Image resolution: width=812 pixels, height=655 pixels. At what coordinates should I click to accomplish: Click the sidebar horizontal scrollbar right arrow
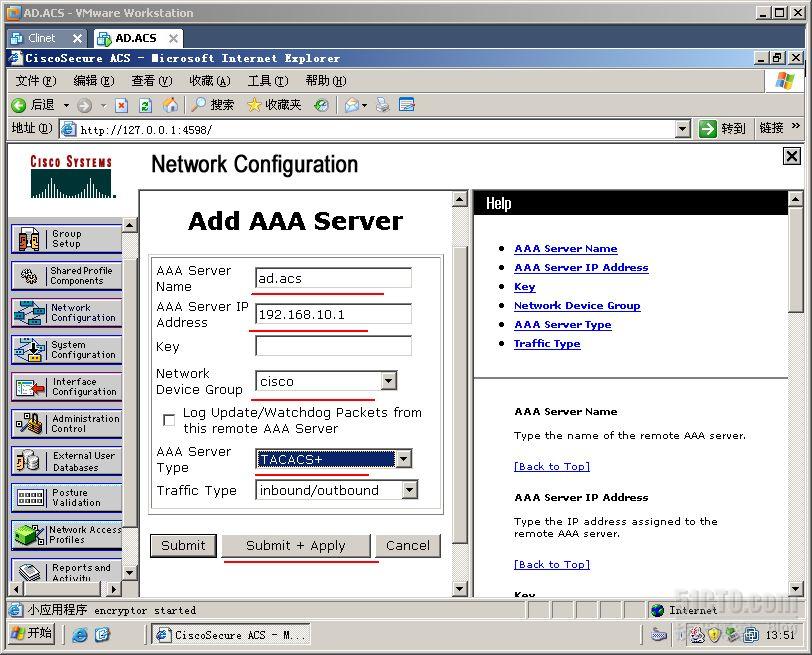(114, 589)
